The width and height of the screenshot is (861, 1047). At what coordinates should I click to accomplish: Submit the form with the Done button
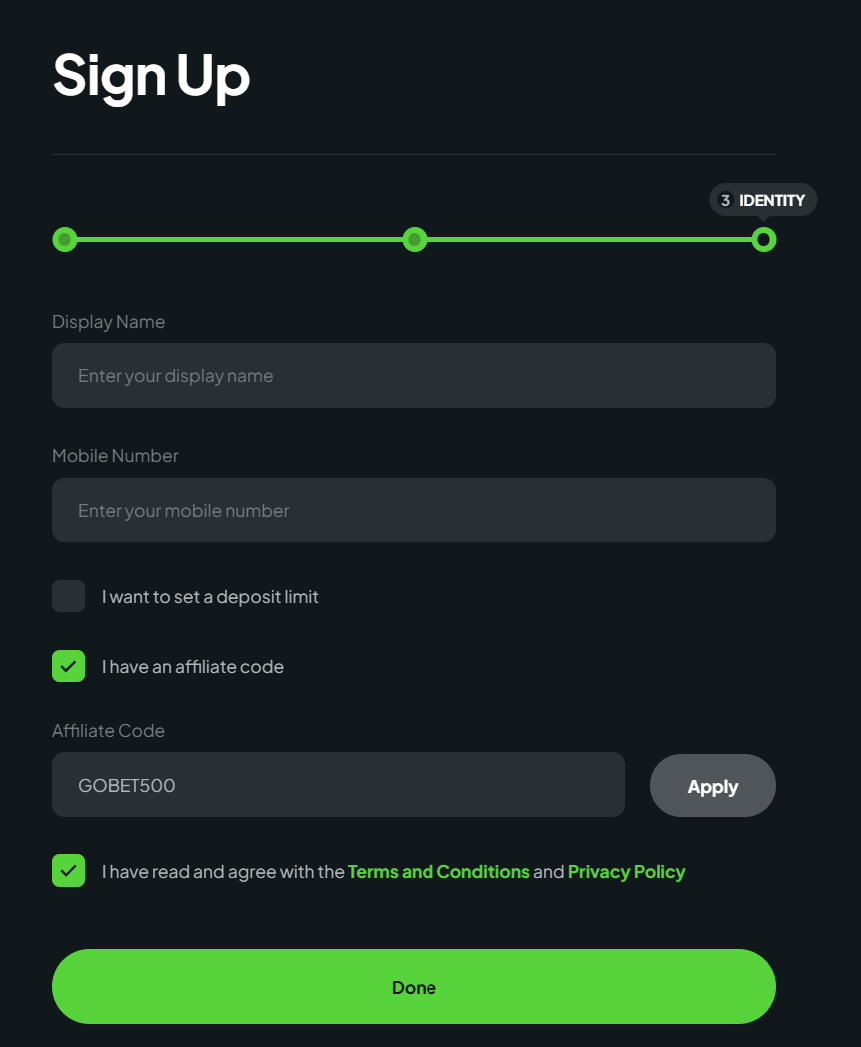coord(414,987)
